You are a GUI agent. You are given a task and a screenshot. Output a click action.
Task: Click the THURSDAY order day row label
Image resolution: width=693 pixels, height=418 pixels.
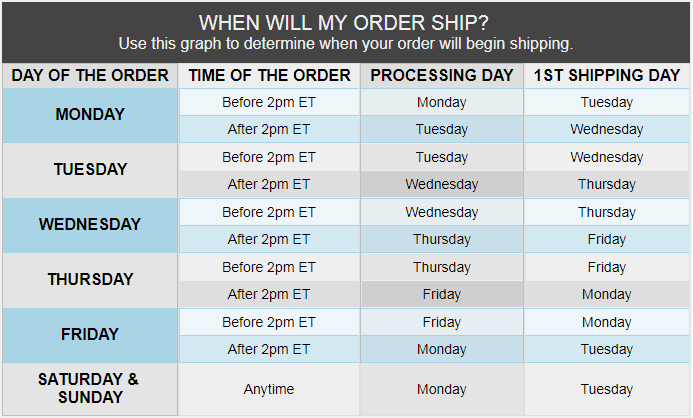[90, 280]
